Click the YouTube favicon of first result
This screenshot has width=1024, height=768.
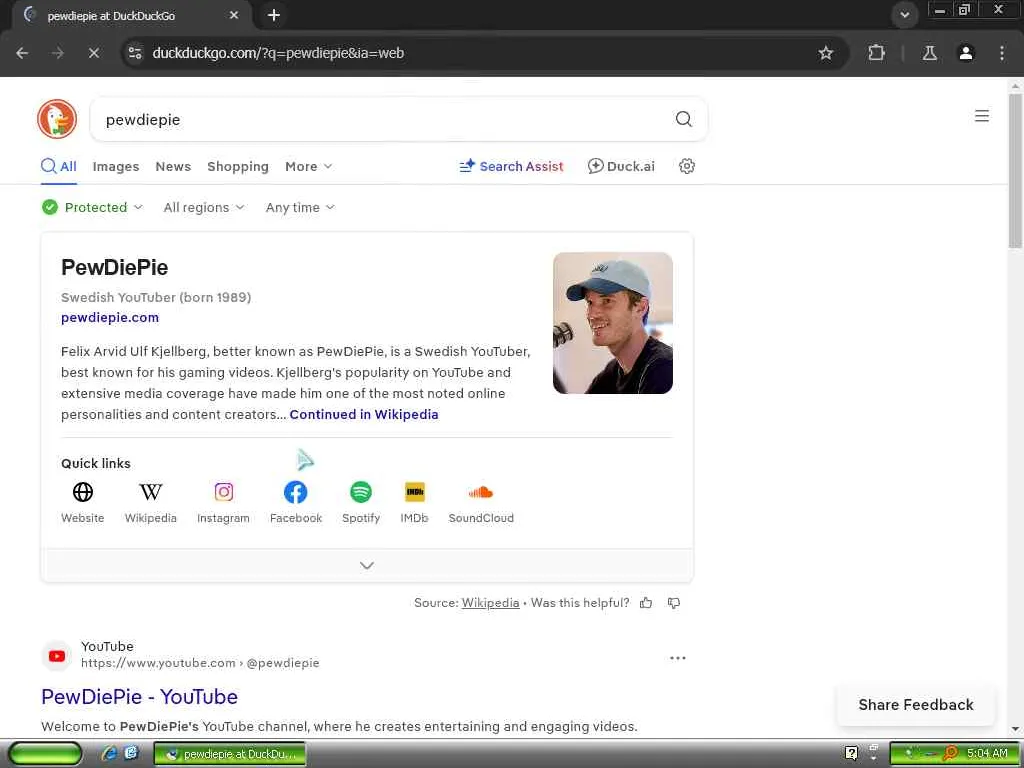57,656
